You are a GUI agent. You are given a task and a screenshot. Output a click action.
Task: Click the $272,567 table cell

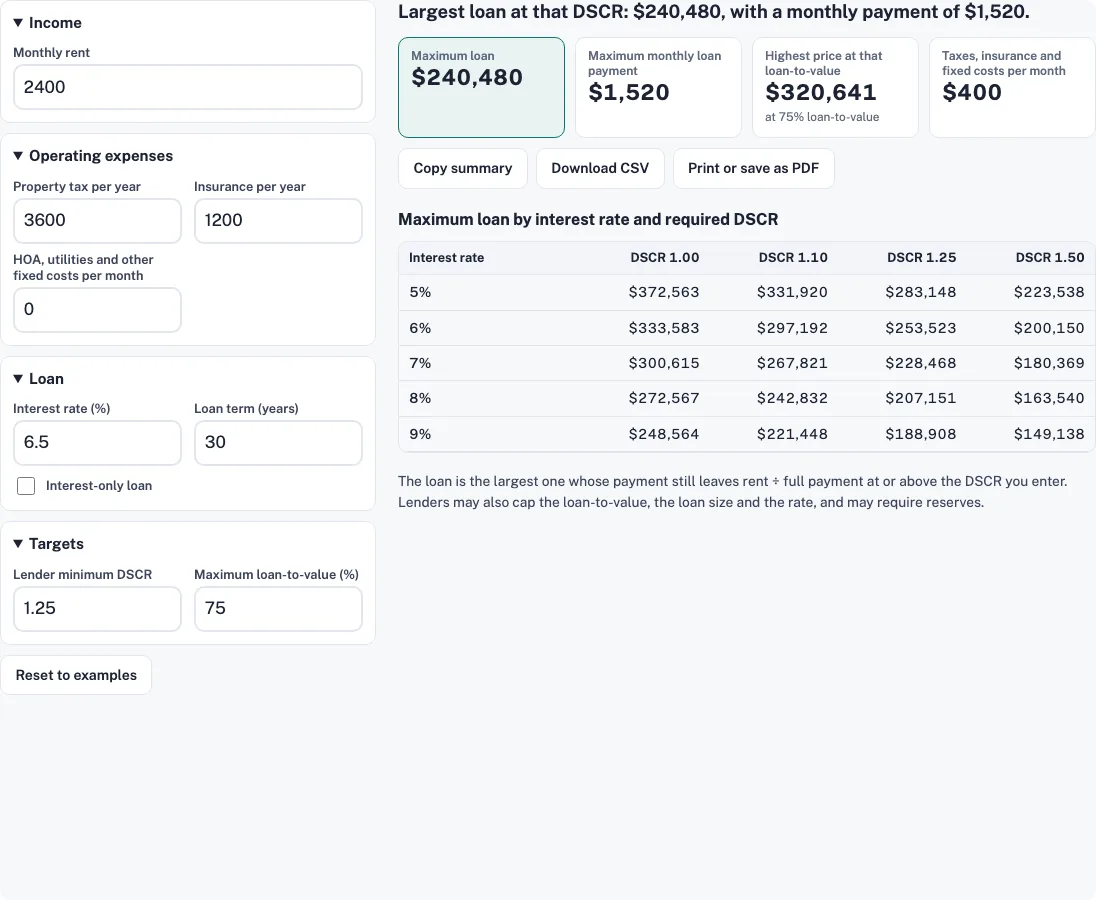[x=664, y=398]
